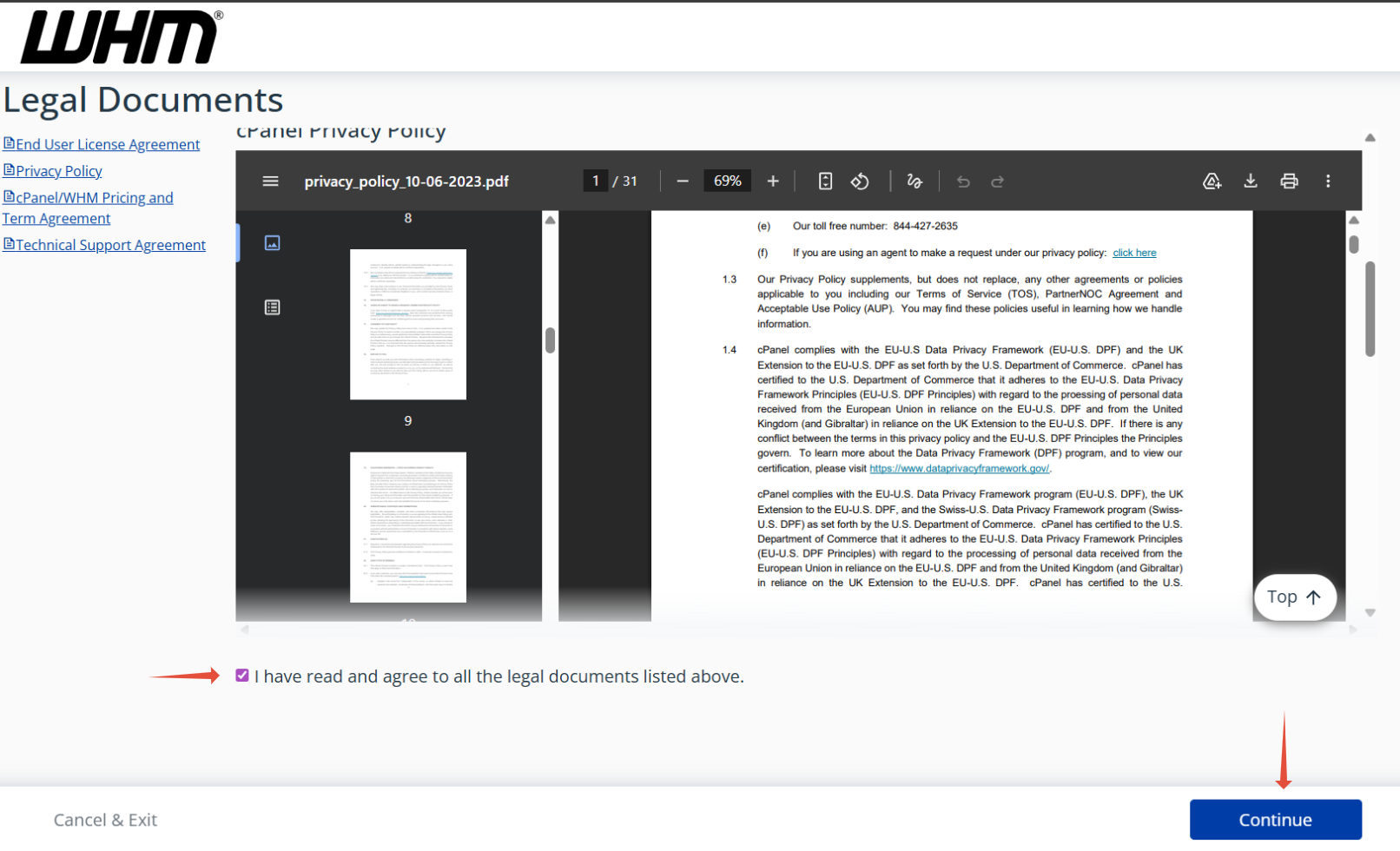1400x851 pixels.
Task: Click the horizontal scrollbar right arrow
Action: click(1353, 630)
